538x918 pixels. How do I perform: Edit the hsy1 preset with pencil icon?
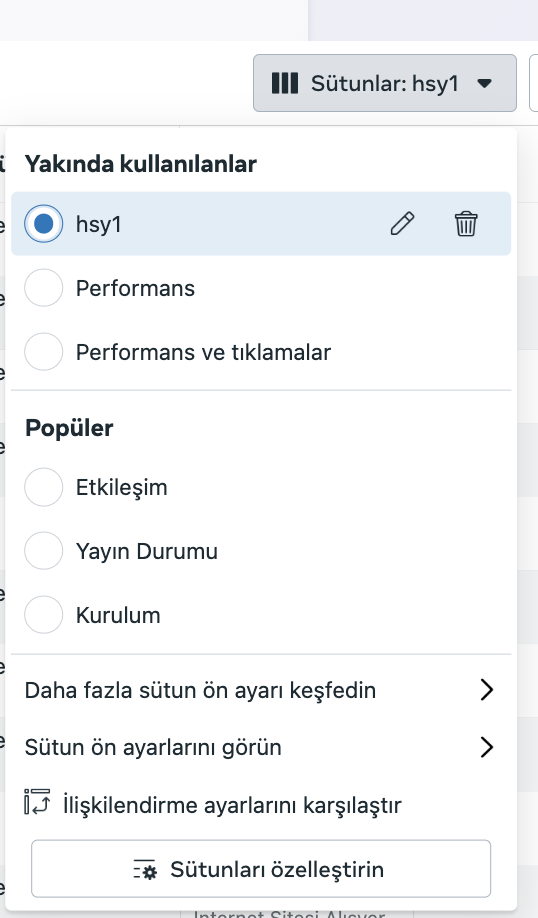tap(402, 224)
